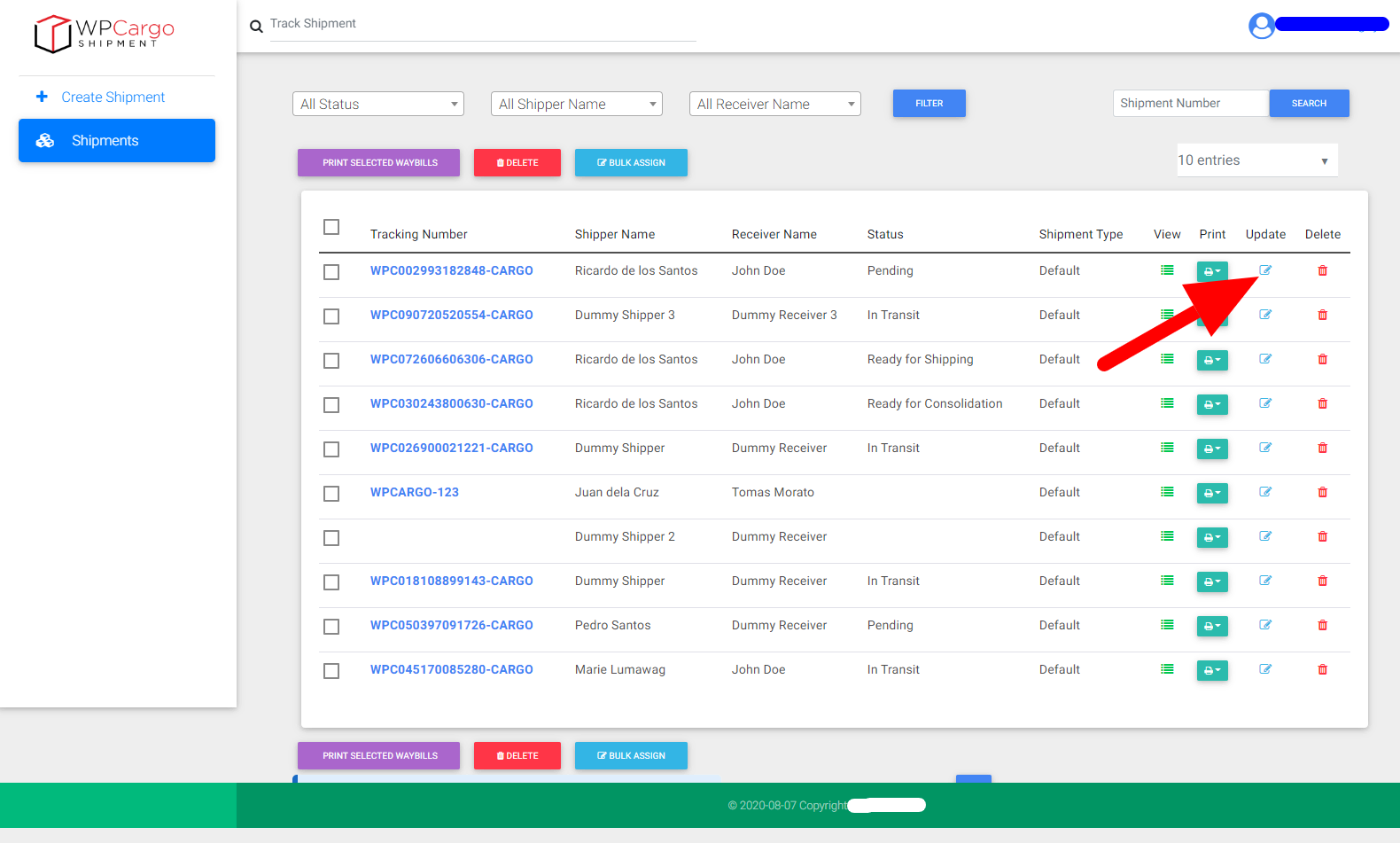Delete the WPC072606606306-CARGO shipment via trash icon
This screenshot has width=1400, height=843.
(1322, 359)
